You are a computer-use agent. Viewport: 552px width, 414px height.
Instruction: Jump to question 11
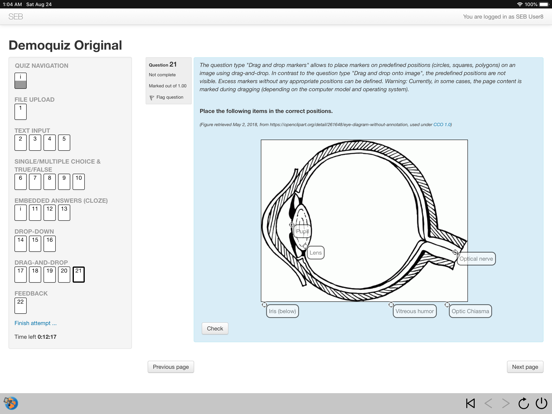(x=35, y=213)
